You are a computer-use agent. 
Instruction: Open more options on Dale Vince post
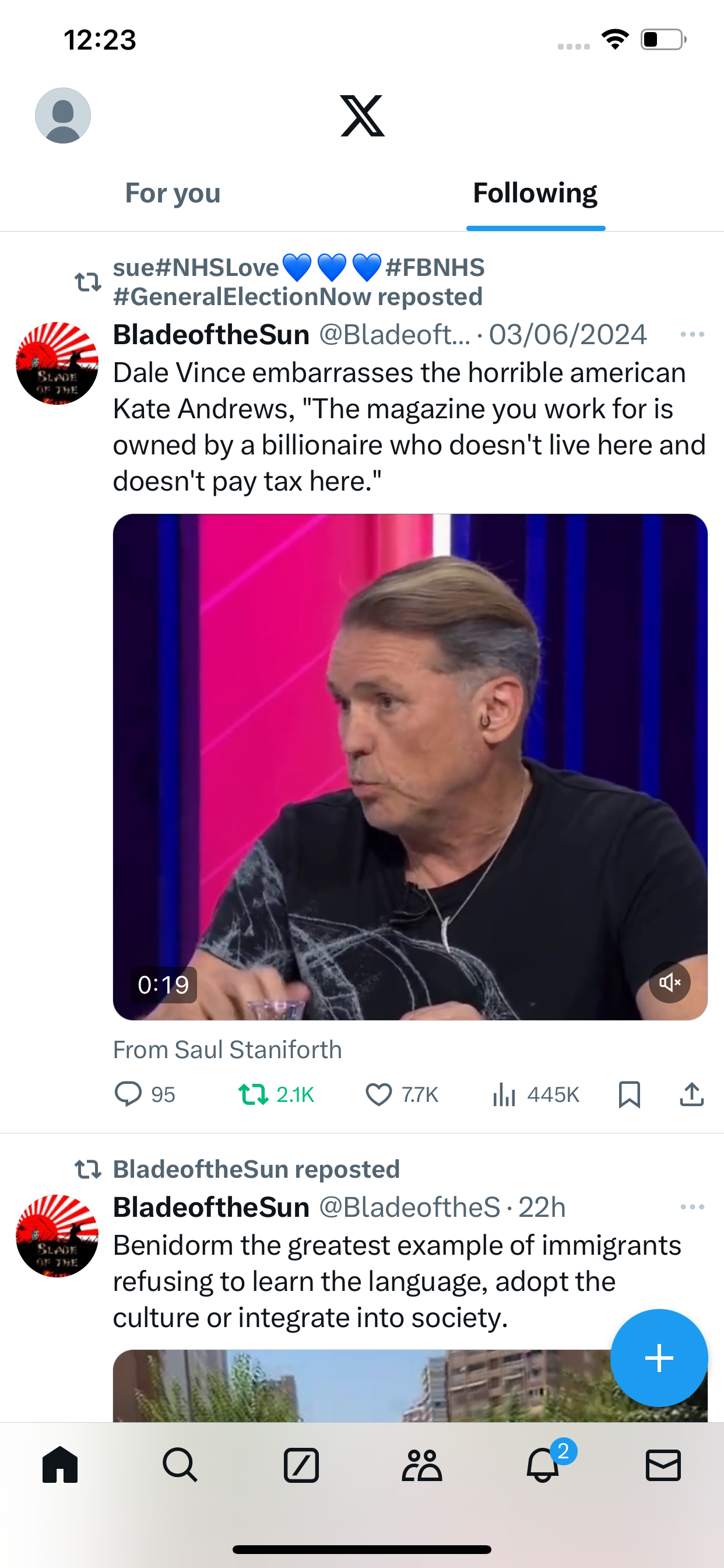[x=692, y=335]
